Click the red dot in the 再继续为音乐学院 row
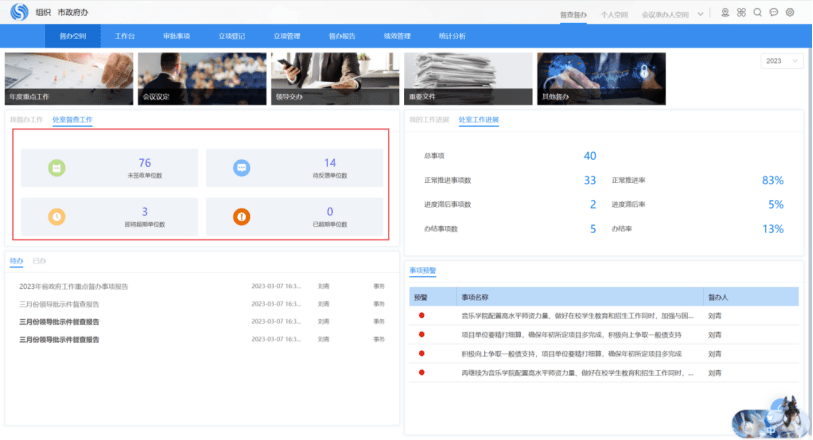The image size is (813, 440). pos(422,372)
